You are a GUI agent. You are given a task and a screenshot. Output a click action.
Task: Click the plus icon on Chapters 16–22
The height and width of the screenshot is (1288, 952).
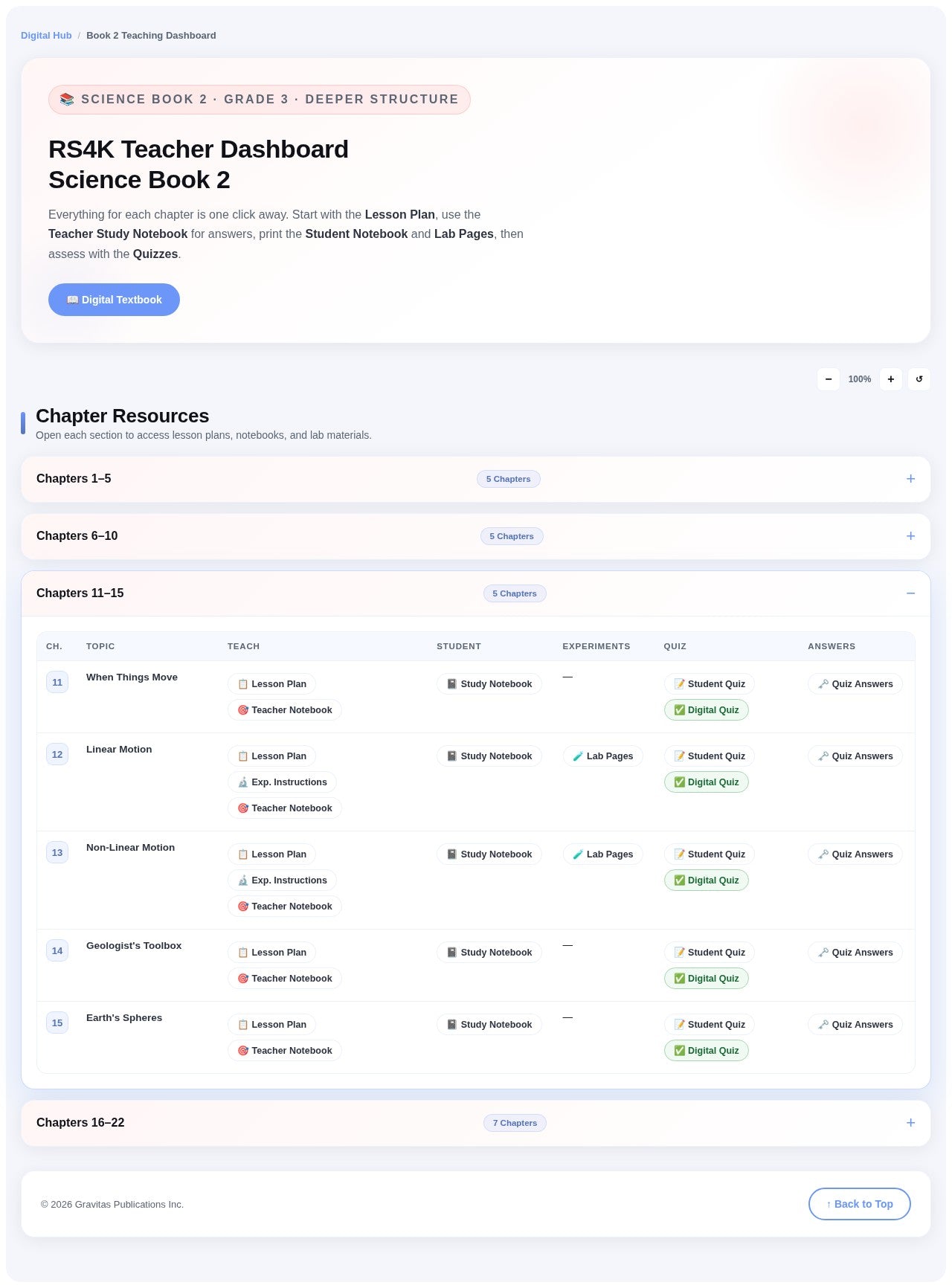click(x=910, y=1123)
